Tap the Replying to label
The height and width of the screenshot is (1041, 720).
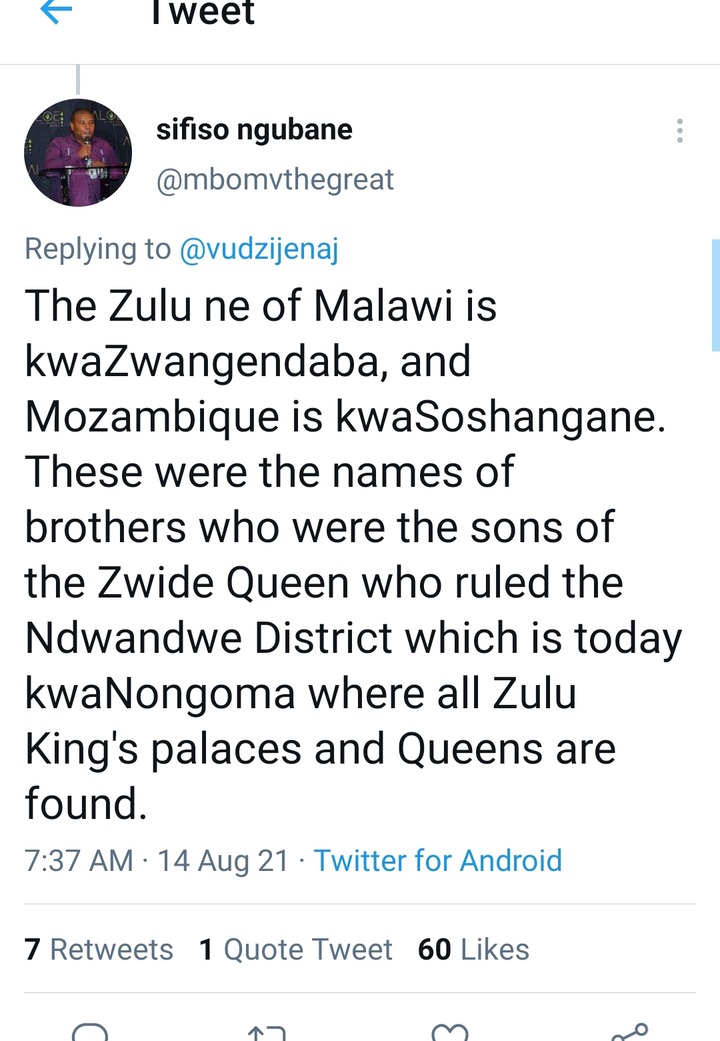click(98, 250)
